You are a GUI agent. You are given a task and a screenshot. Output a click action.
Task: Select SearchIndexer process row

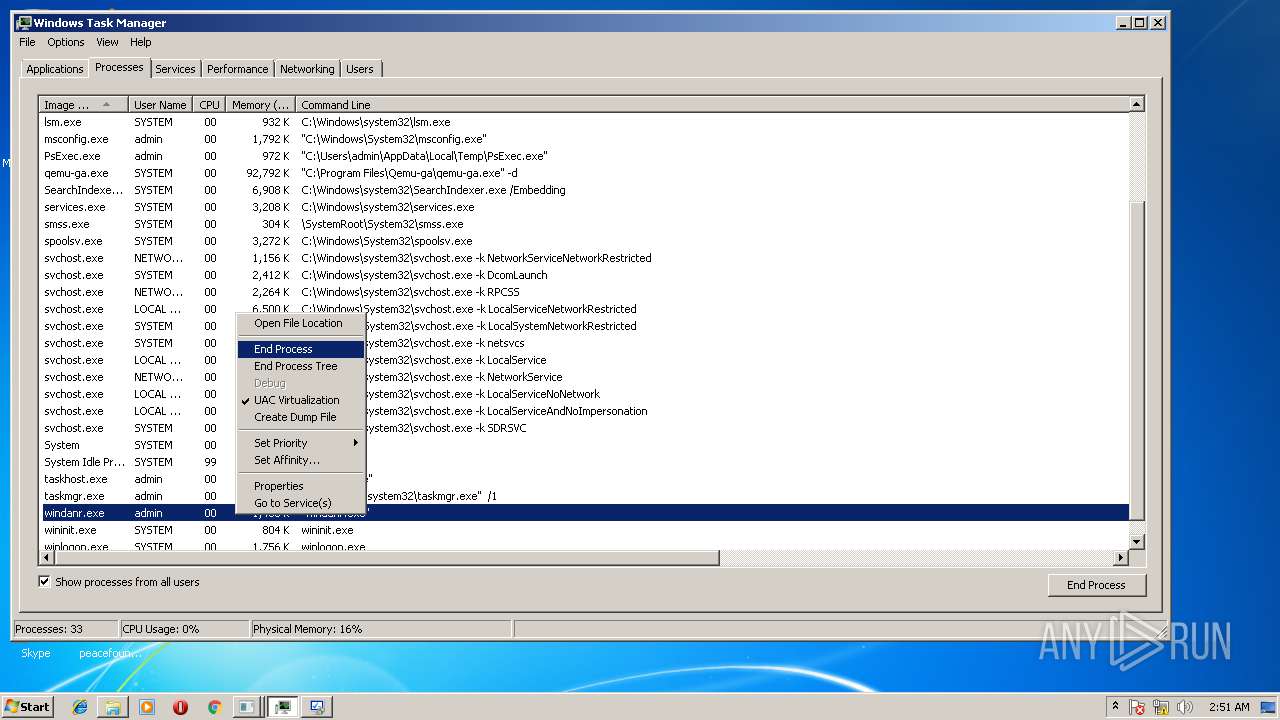(584, 190)
